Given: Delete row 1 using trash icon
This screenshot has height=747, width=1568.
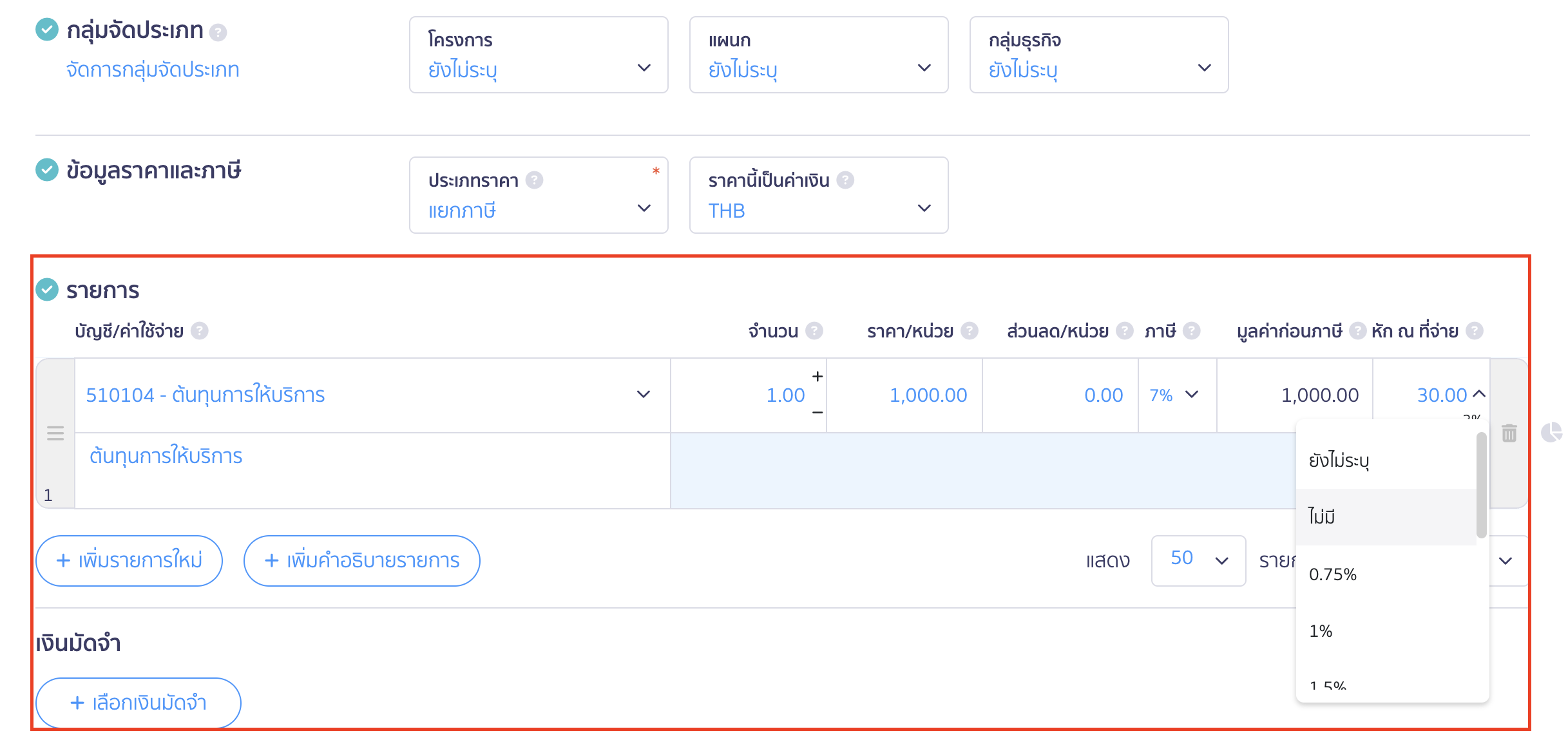Looking at the screenshot, I should (x=1509, y=433).
